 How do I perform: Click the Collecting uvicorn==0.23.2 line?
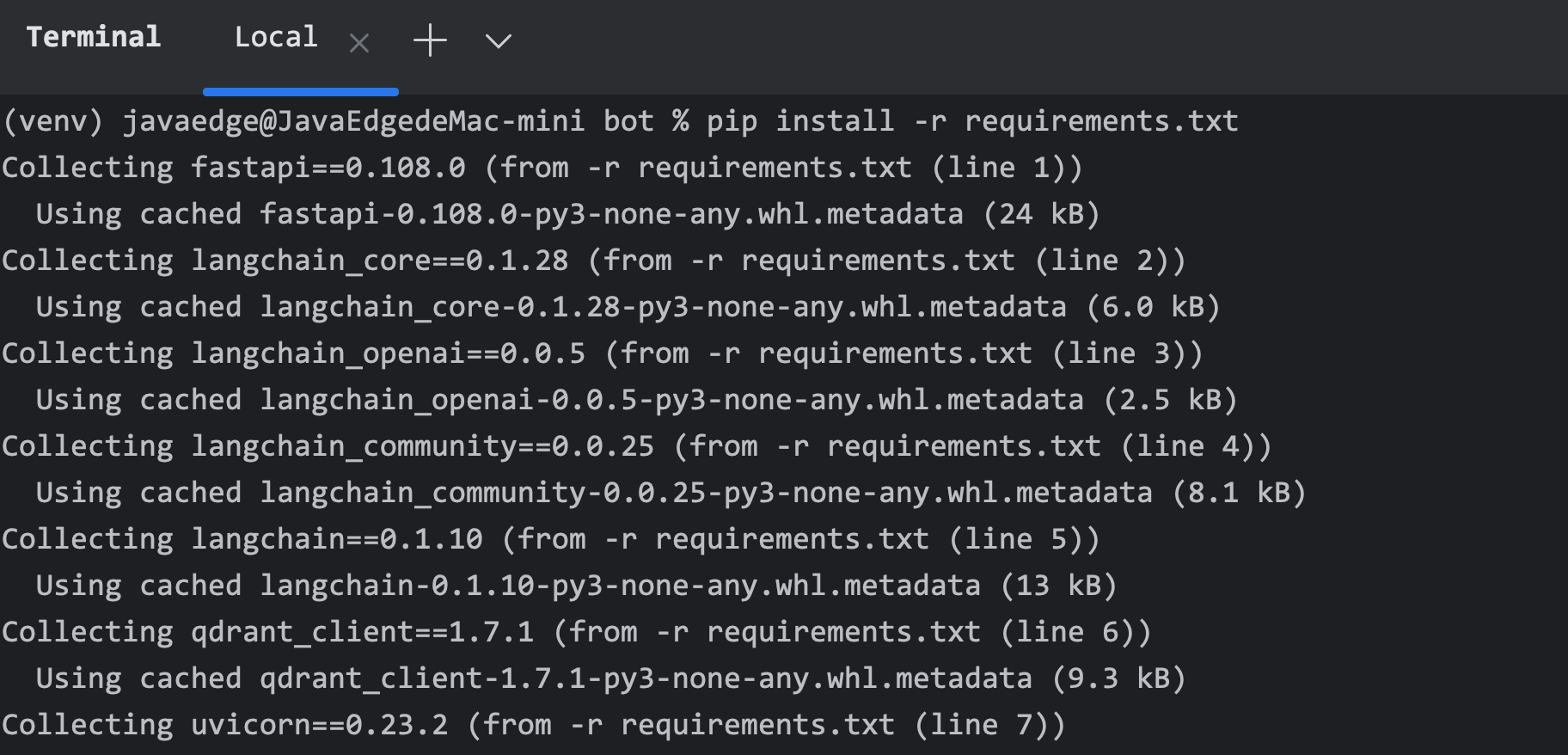[x=533, y=725]
